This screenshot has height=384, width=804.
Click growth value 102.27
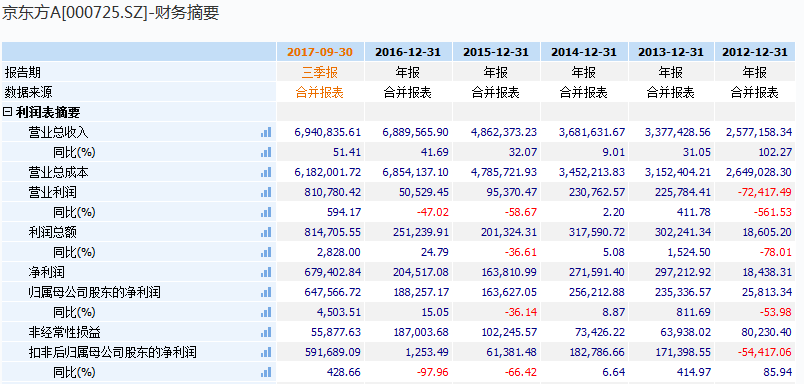click(774, 152)
